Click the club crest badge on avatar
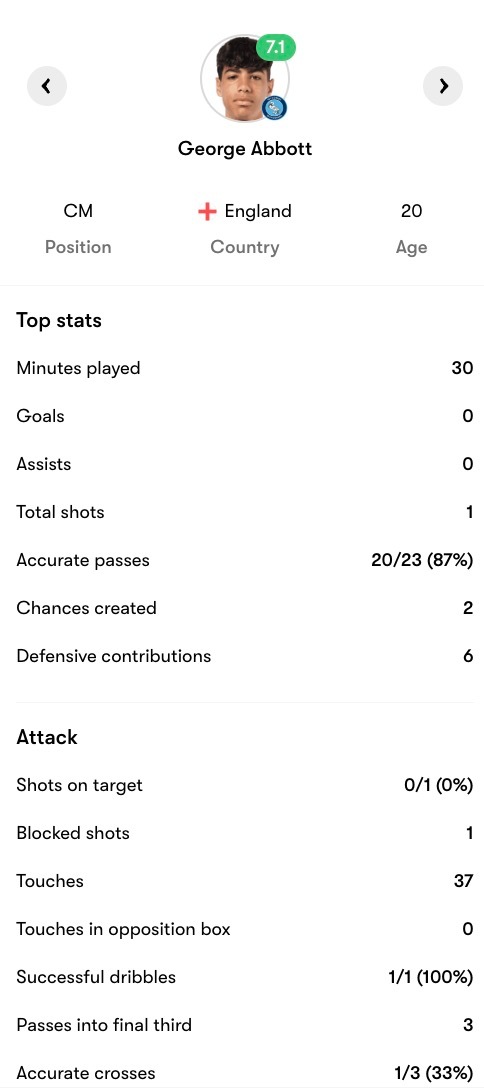484x1088 pixels. coord(275,108)
